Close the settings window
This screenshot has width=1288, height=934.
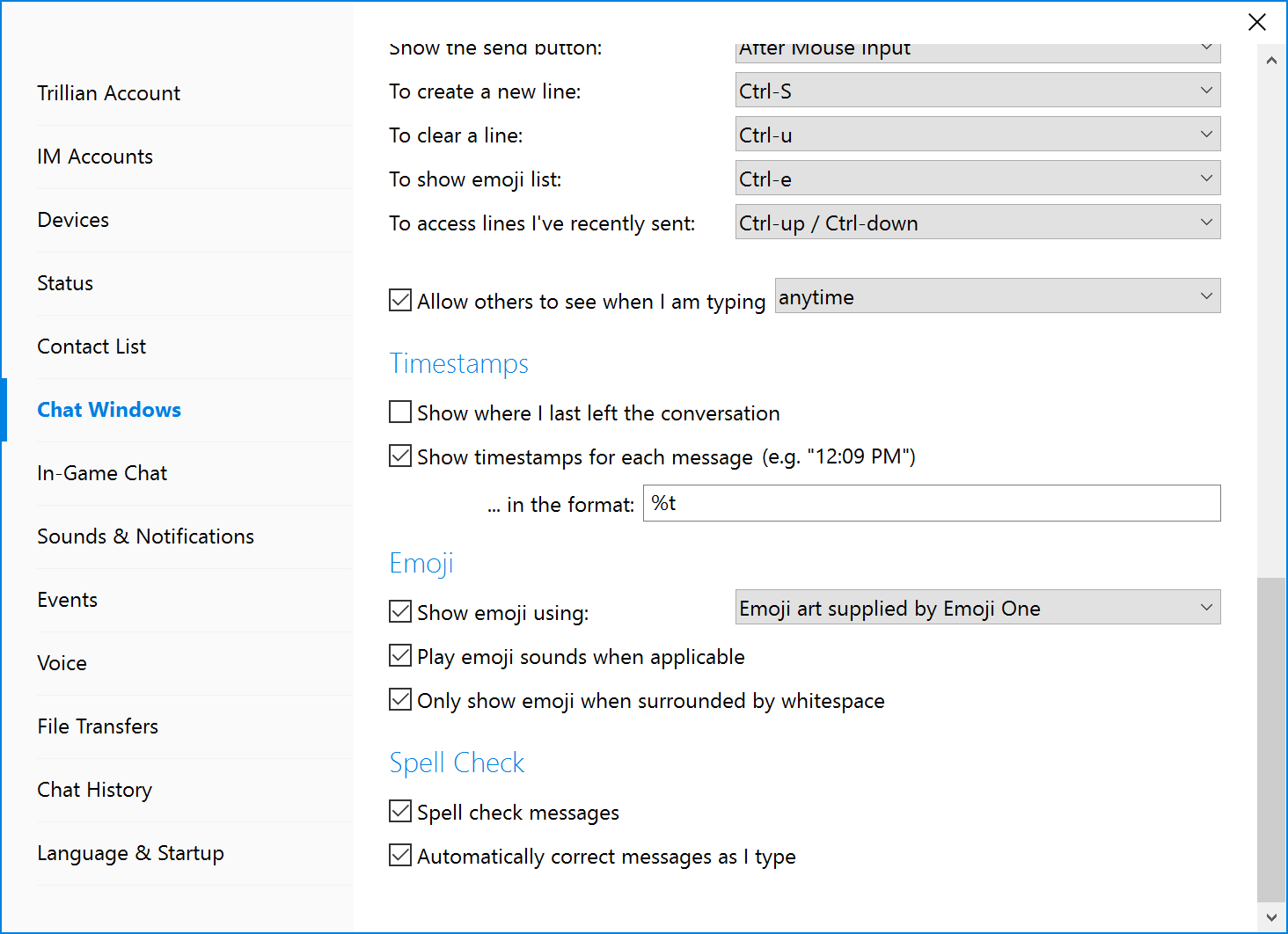[1257, 22]
